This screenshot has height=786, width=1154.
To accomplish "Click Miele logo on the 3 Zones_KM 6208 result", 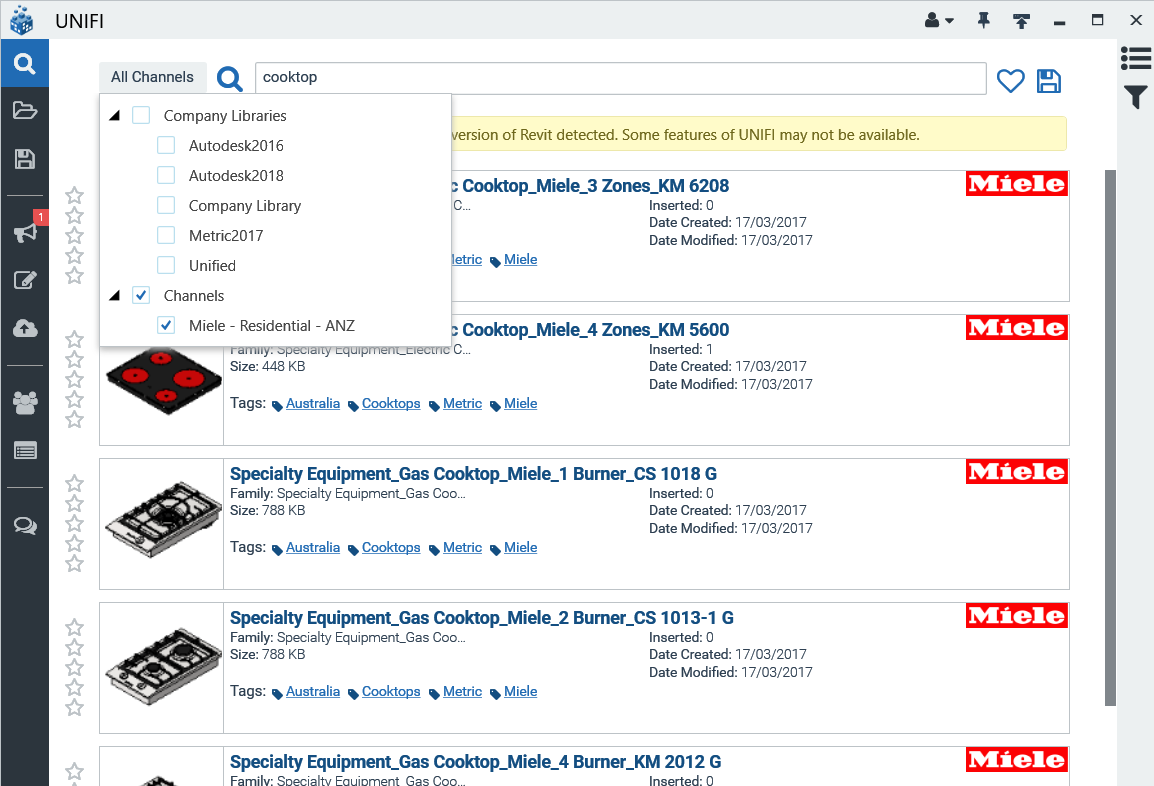I will pyautogui.click(x=1016, y=184).
